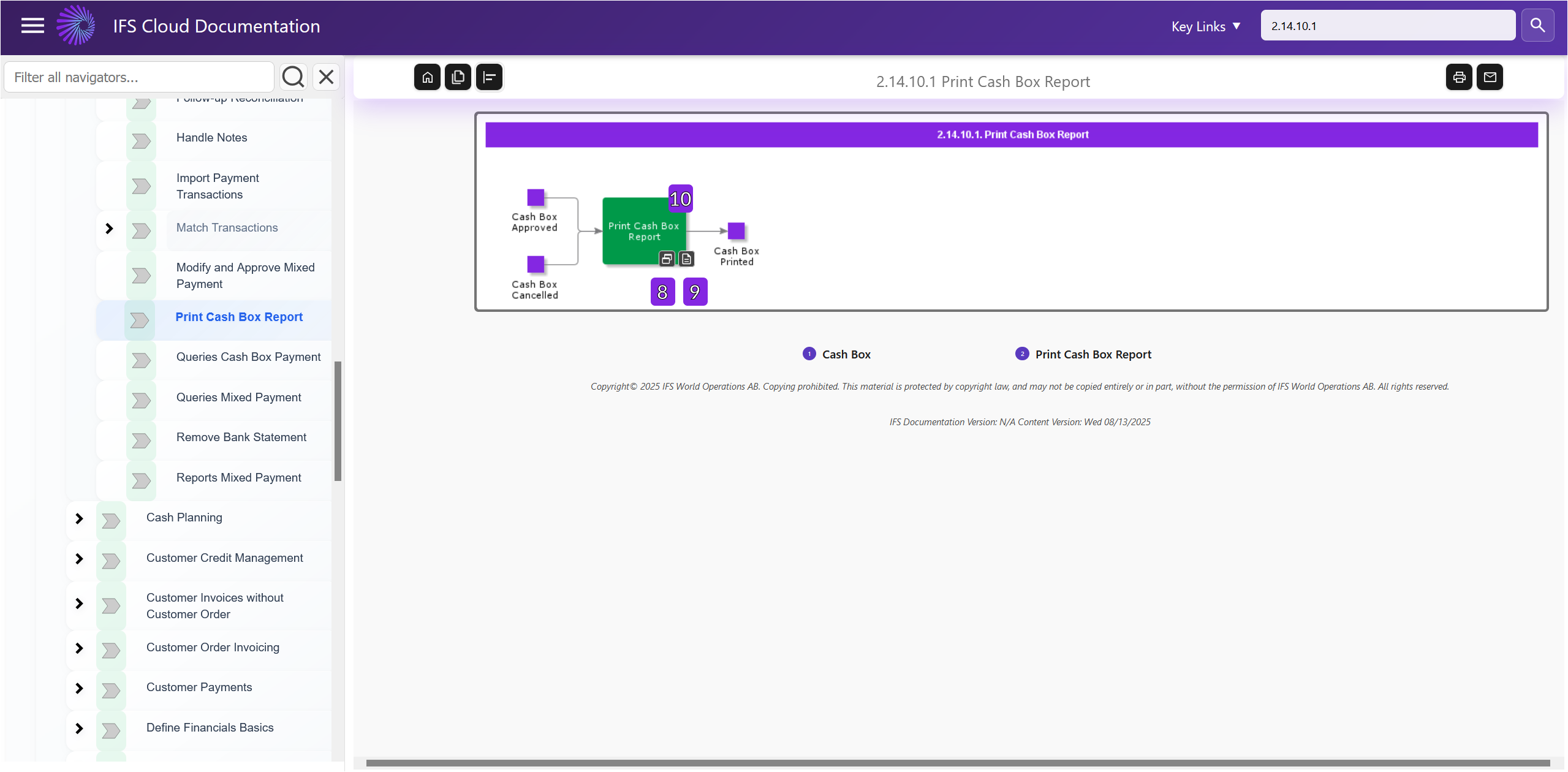Click document icon on Print Cash Box Report box
The height and width of the screenshot is (772, 1568).
click(x=687, y=259)
